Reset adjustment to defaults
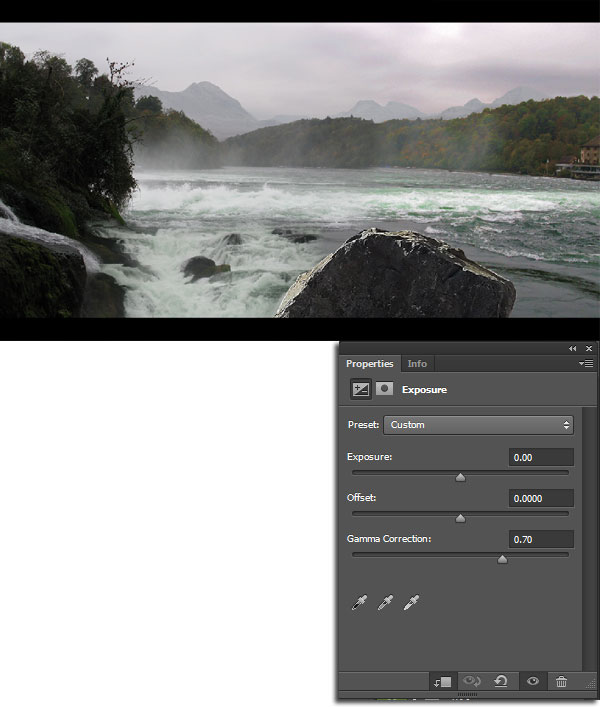Screen dimensions: 600x707 point(500,681)
